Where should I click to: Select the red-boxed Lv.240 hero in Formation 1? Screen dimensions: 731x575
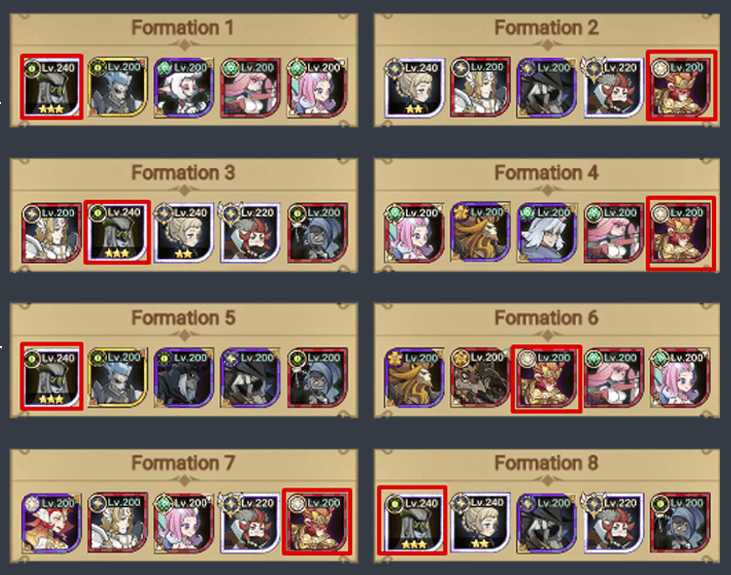52,87
